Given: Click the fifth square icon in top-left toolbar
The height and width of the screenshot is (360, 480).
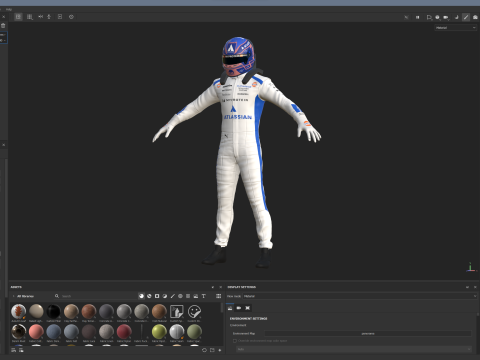Looking at the screenshot, I should point(60,17).
